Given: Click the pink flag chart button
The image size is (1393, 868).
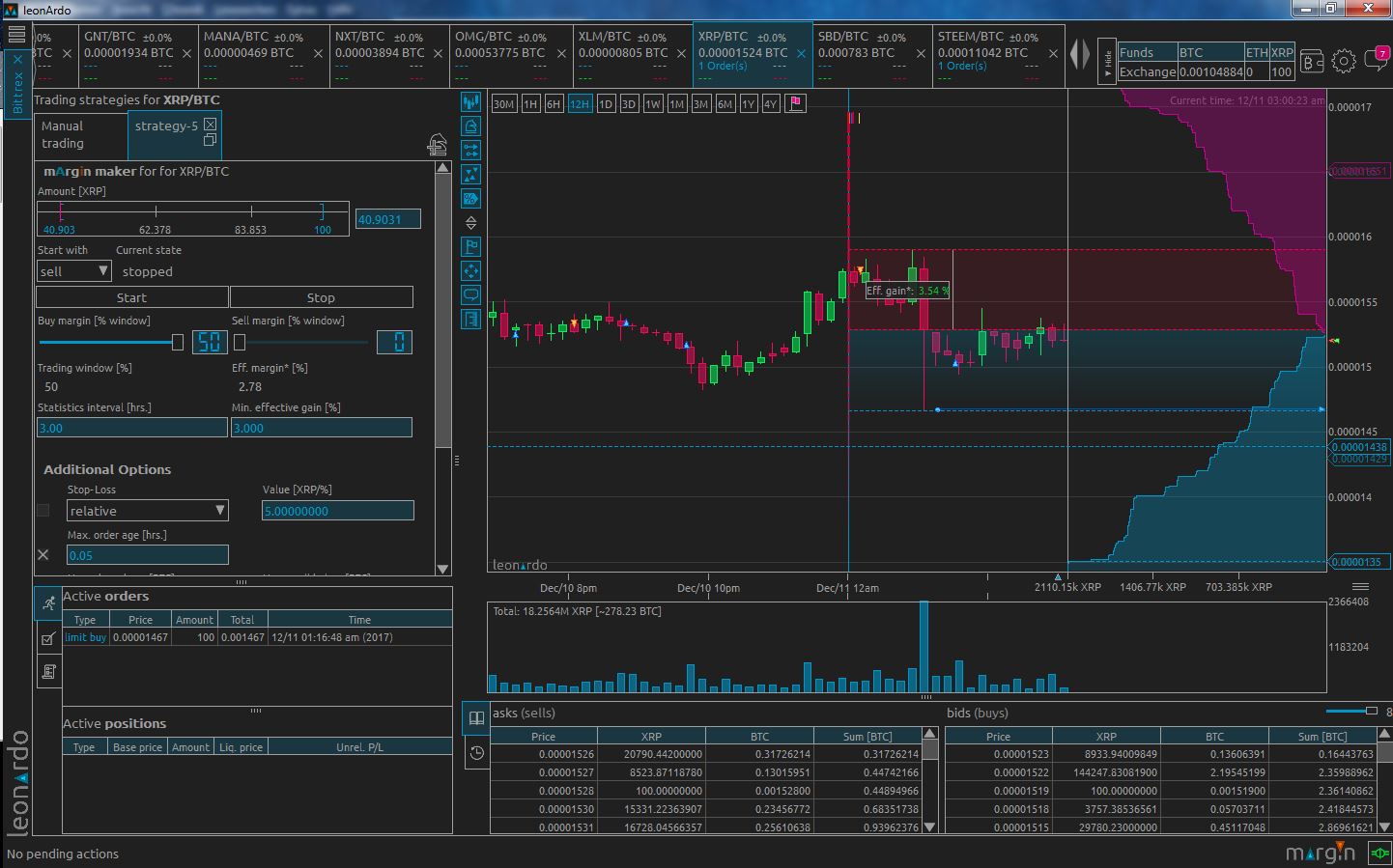Looking at the screenshot, I should pos(795,103).
